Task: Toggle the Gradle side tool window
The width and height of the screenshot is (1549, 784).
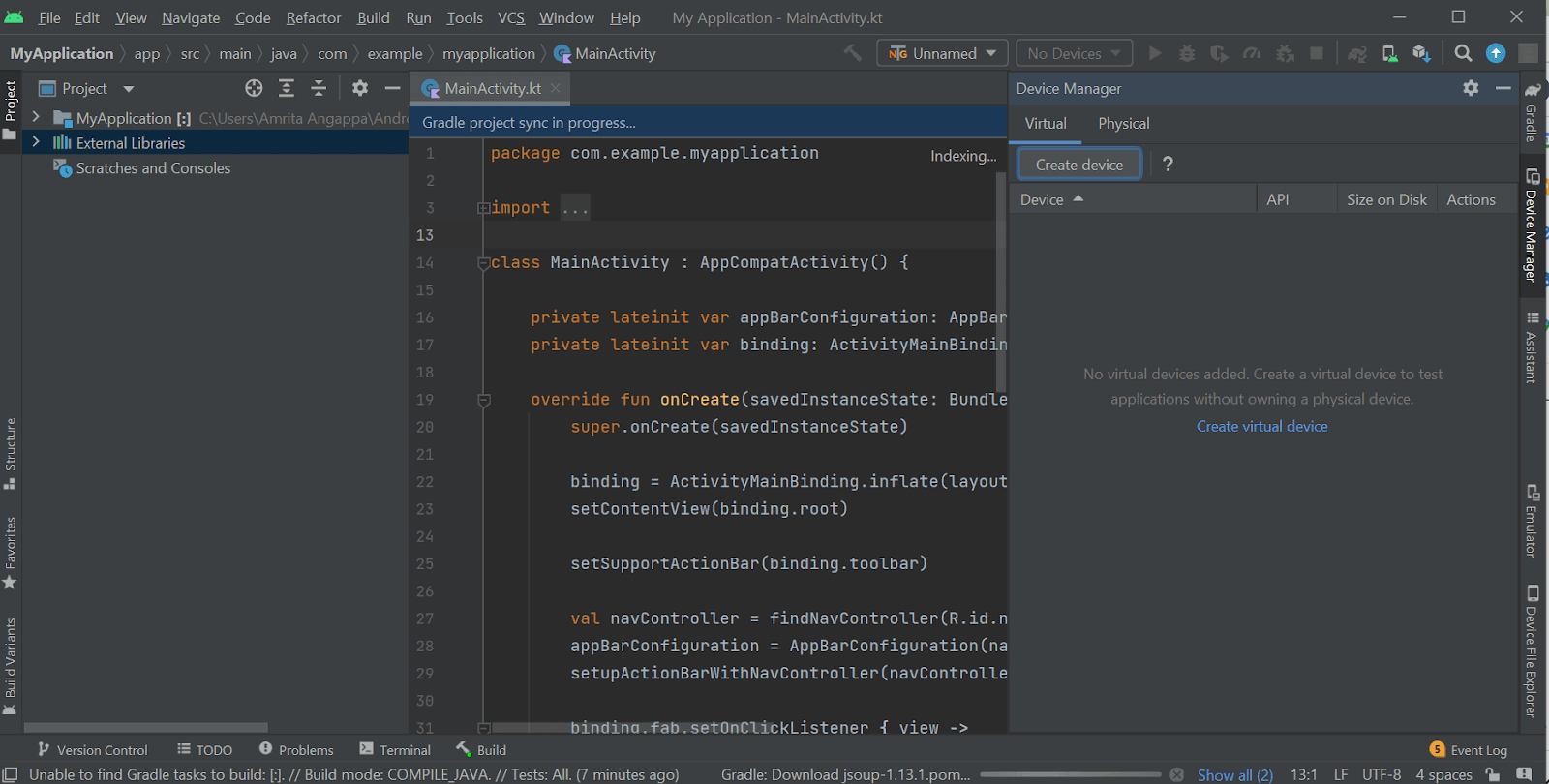Action: (x=1532, y=112)
